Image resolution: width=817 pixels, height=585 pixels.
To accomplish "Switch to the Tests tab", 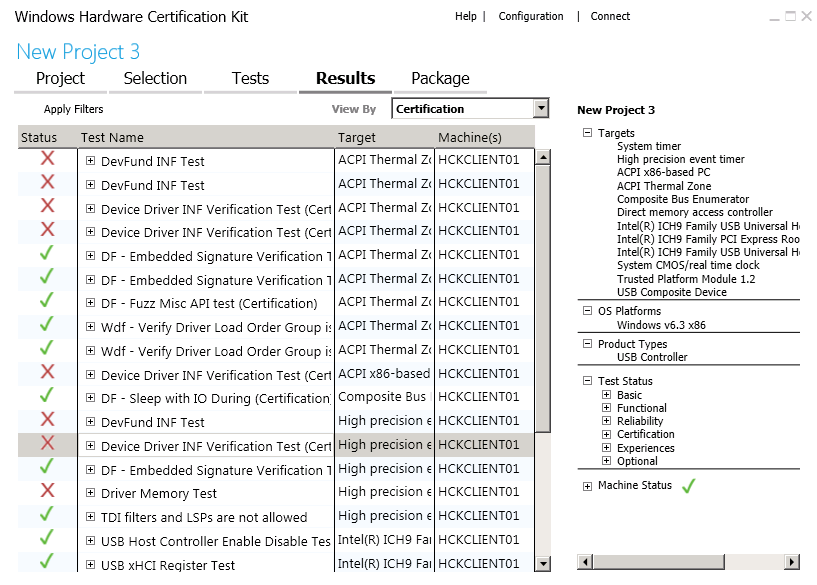I will 250,79.
